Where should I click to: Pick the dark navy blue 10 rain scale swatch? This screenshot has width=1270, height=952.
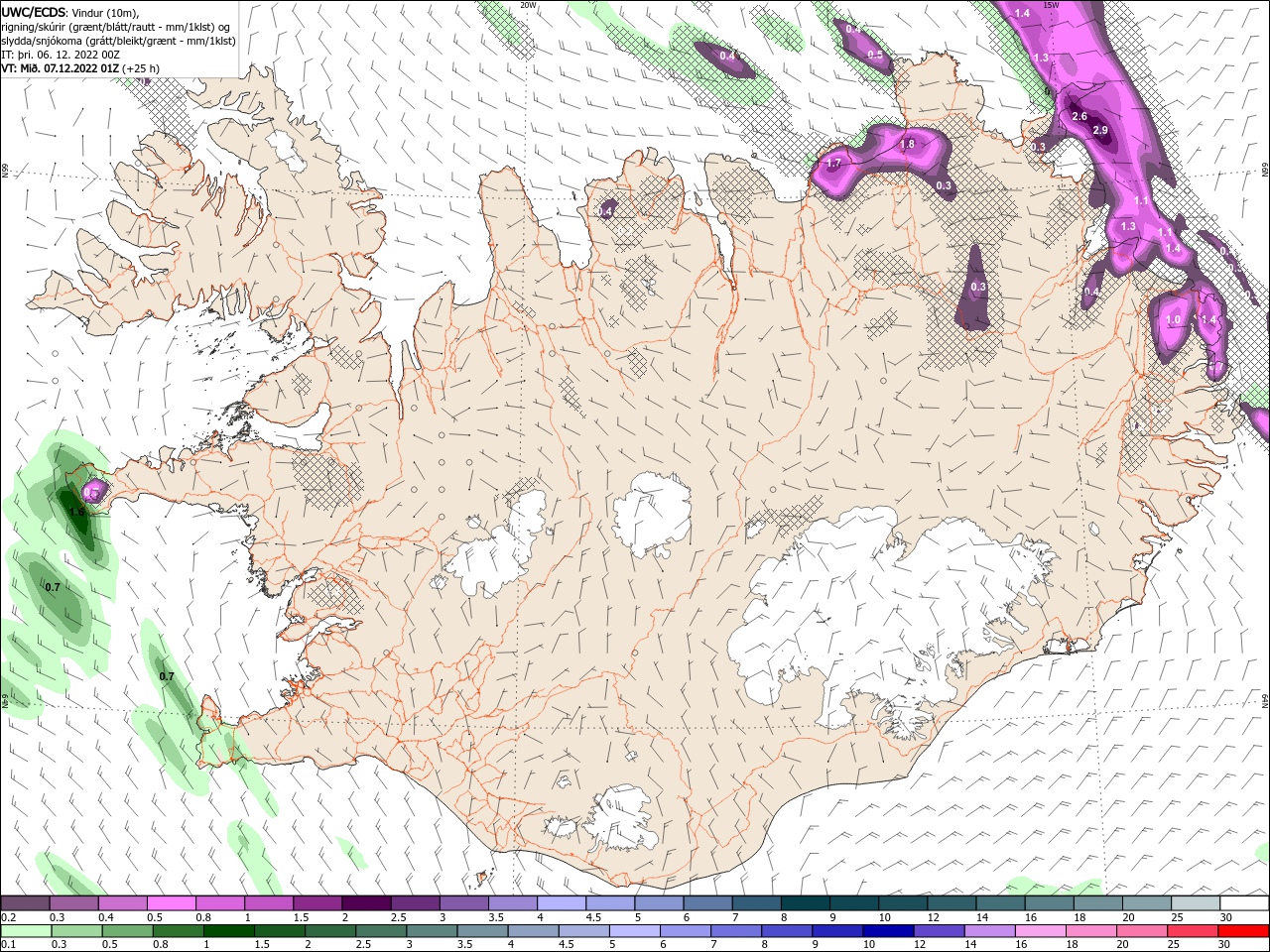(x=888, y=931)
